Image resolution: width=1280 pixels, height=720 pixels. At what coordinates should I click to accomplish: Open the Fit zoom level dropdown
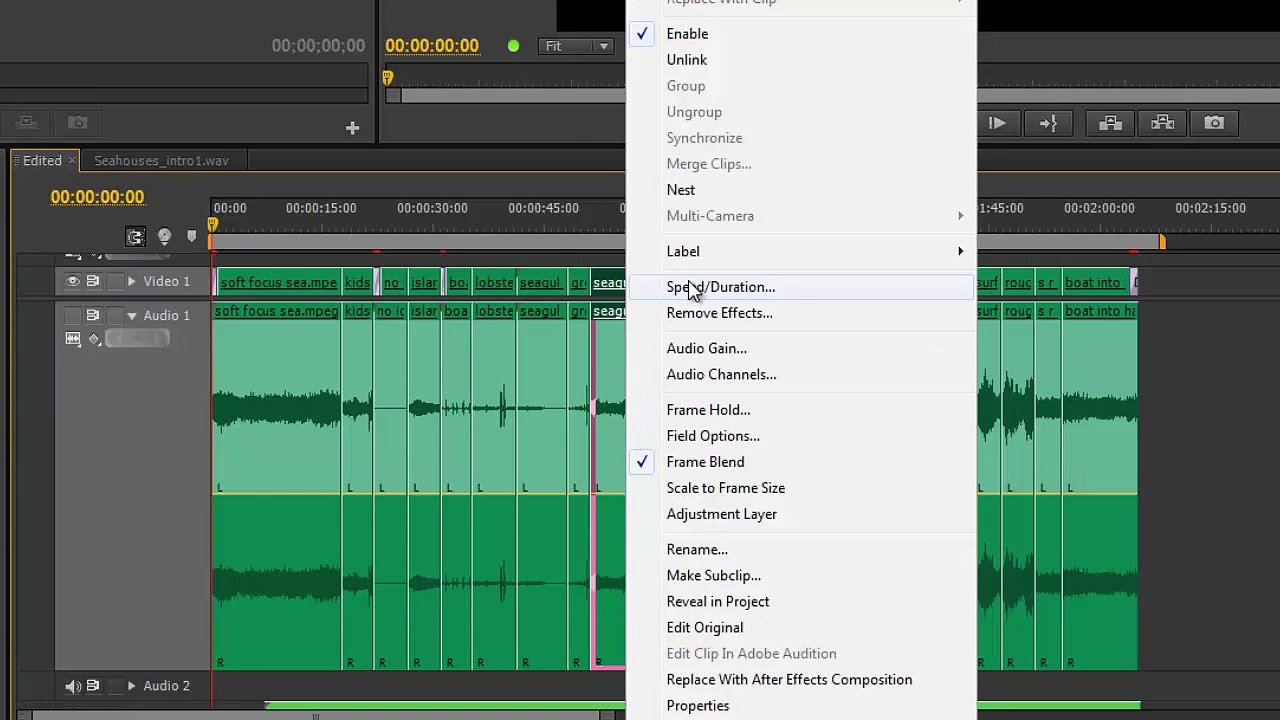tap(577, 46)
